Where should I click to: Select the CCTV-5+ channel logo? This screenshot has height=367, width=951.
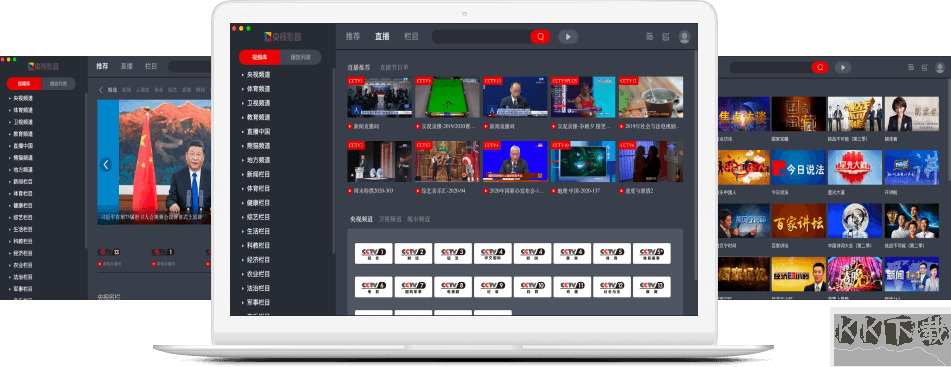point(651,254)
